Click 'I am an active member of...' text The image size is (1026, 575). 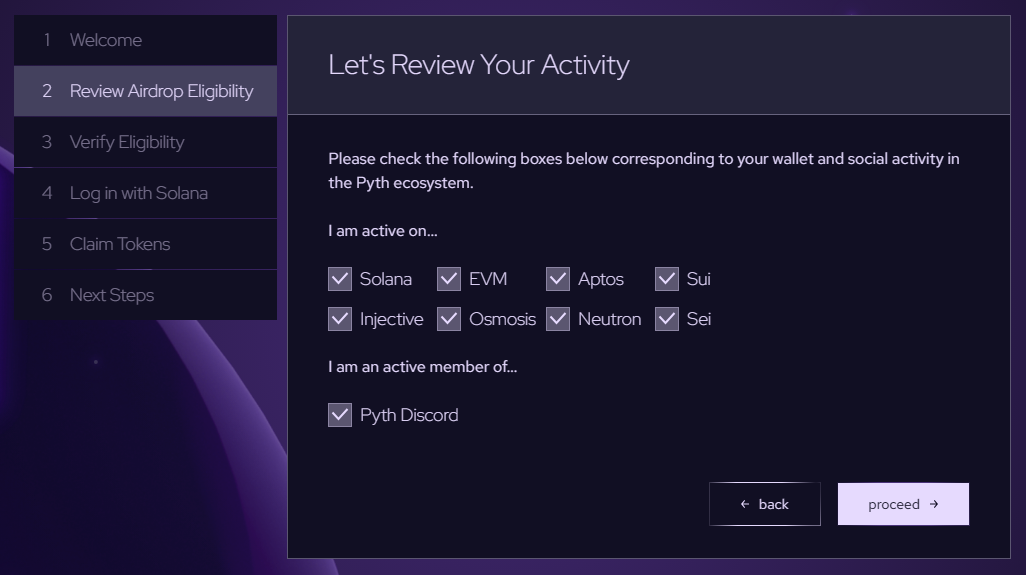pos(423,367)
